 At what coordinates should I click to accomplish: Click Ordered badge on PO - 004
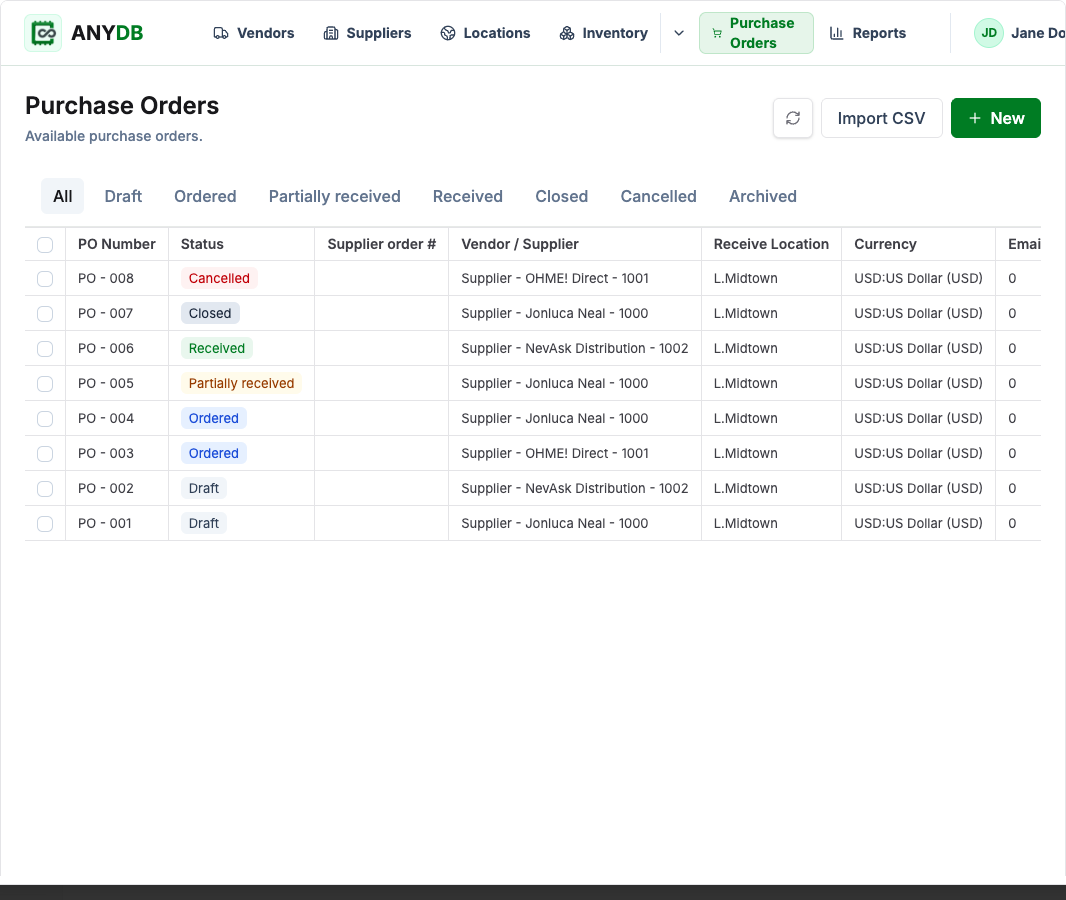point(213,419)
